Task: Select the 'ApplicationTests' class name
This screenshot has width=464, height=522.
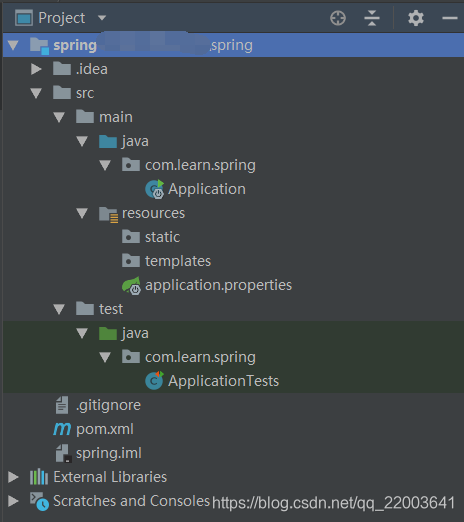Action: coord(223,381)
